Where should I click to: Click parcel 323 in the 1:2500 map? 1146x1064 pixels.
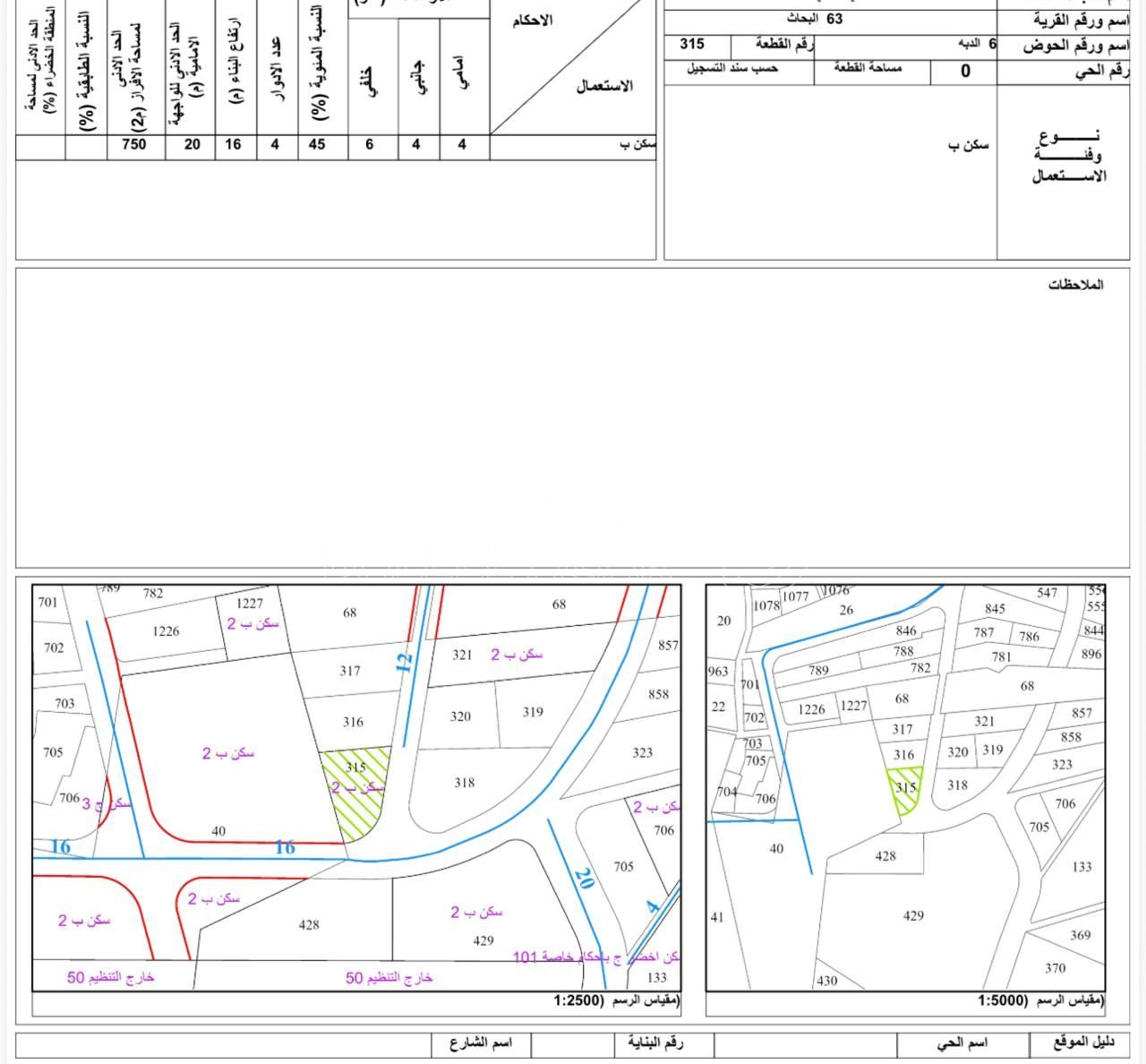[642, 753]
